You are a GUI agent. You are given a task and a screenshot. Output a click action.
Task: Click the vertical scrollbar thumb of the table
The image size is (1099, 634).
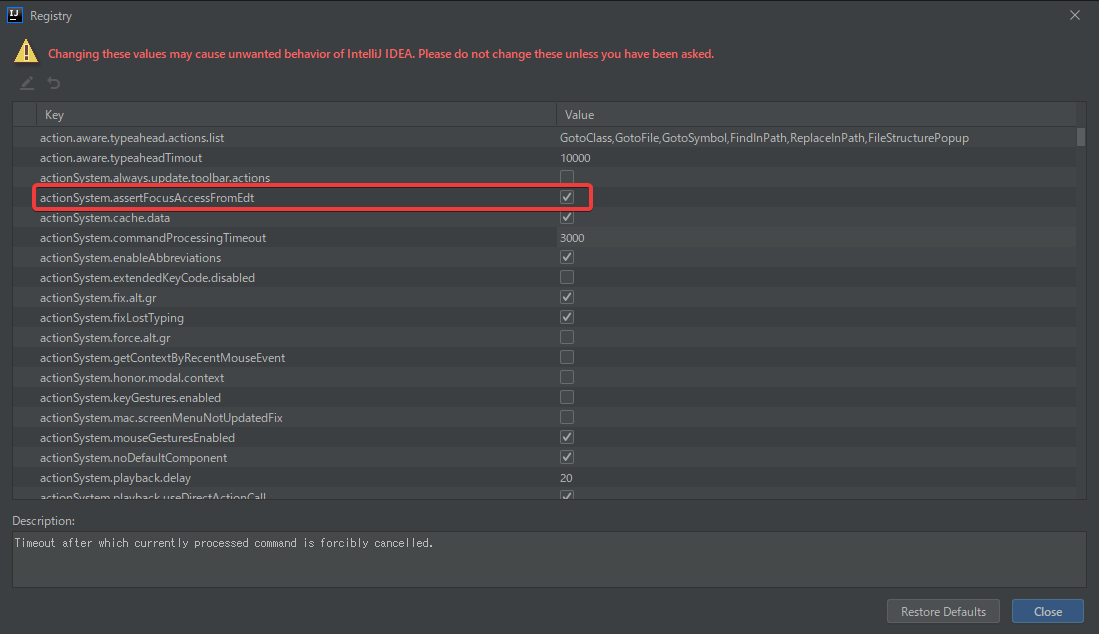click(x=1081, y=137)
